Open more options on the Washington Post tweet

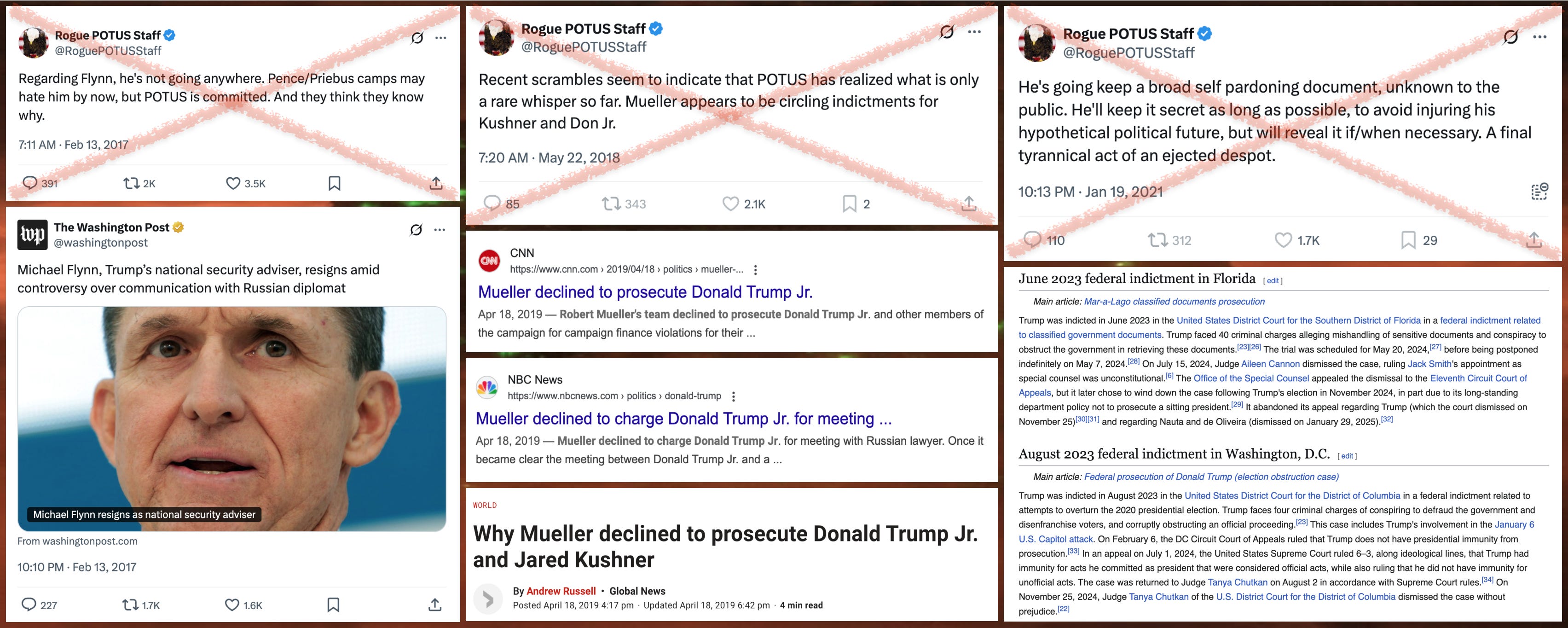pyautogui.click(x=440, y=230)
